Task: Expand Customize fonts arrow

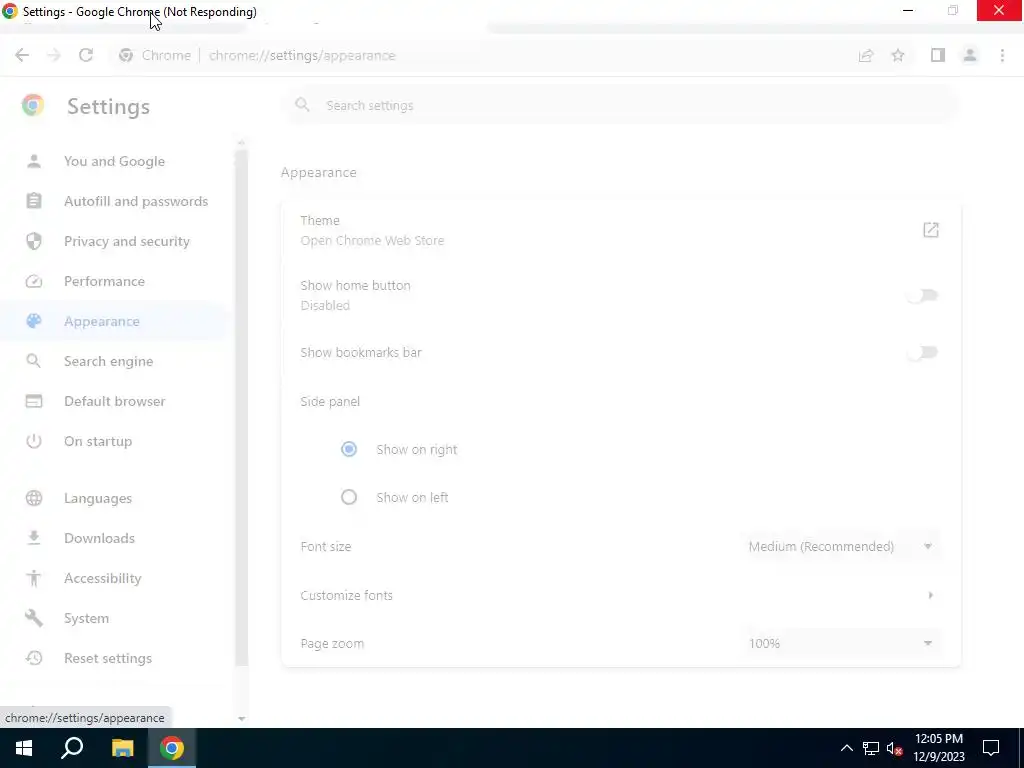Action: [x=931, y=595]
